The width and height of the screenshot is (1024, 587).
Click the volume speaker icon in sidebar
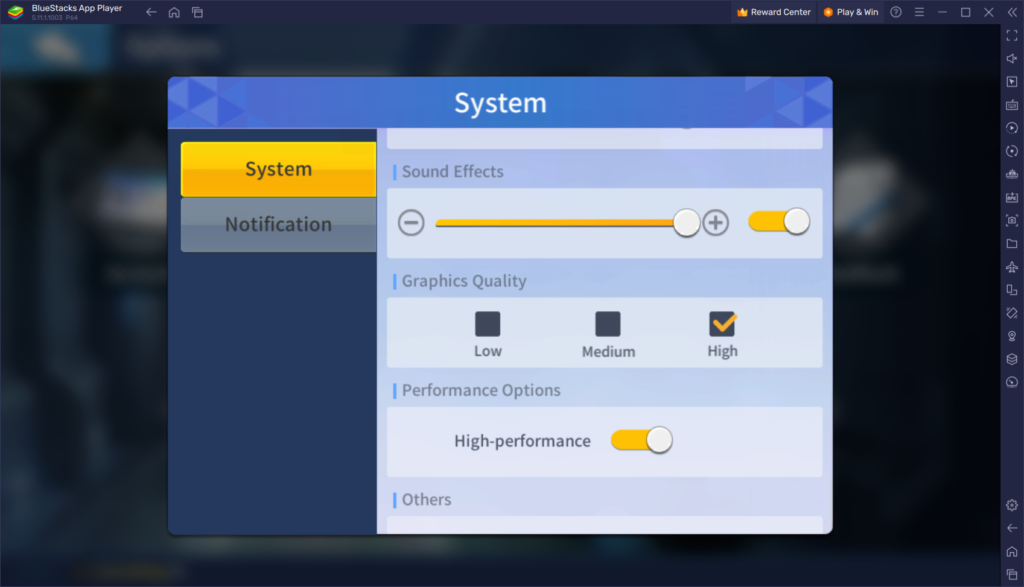[x=1012, y=58]
